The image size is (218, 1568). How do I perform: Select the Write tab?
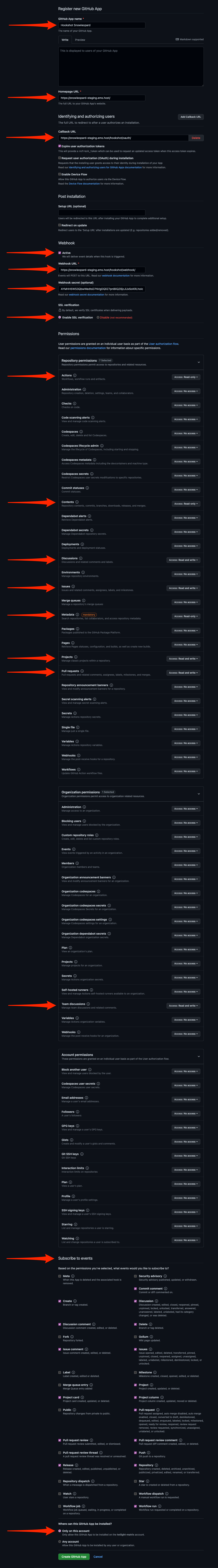[x=65, y=40]
